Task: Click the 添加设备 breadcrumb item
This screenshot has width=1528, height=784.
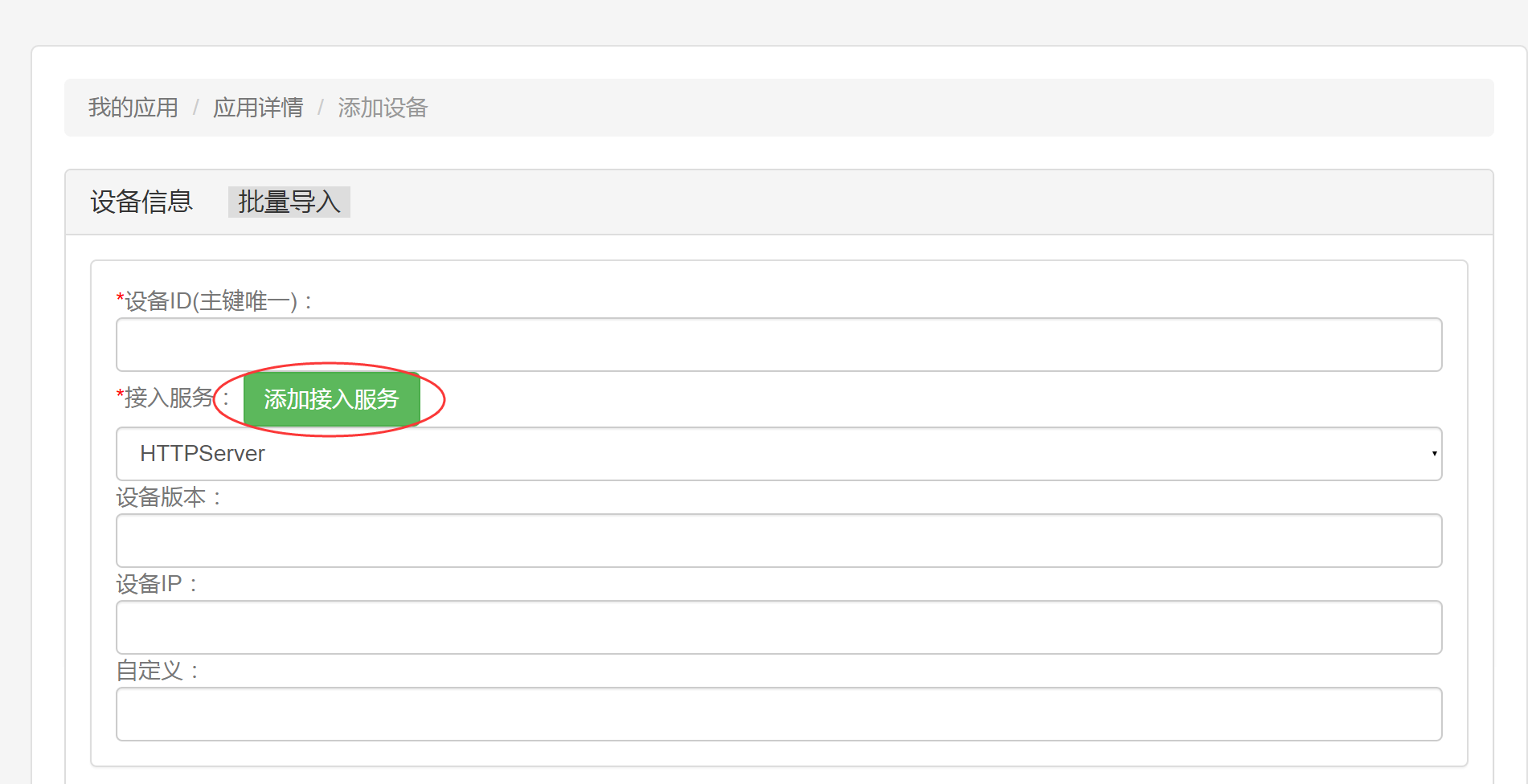Action: [383, 108]
